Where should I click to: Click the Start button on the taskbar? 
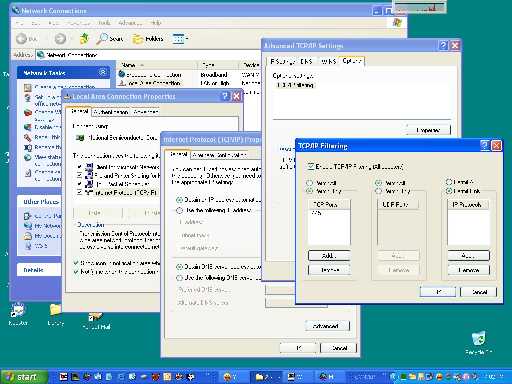click(x=23, y=377)
